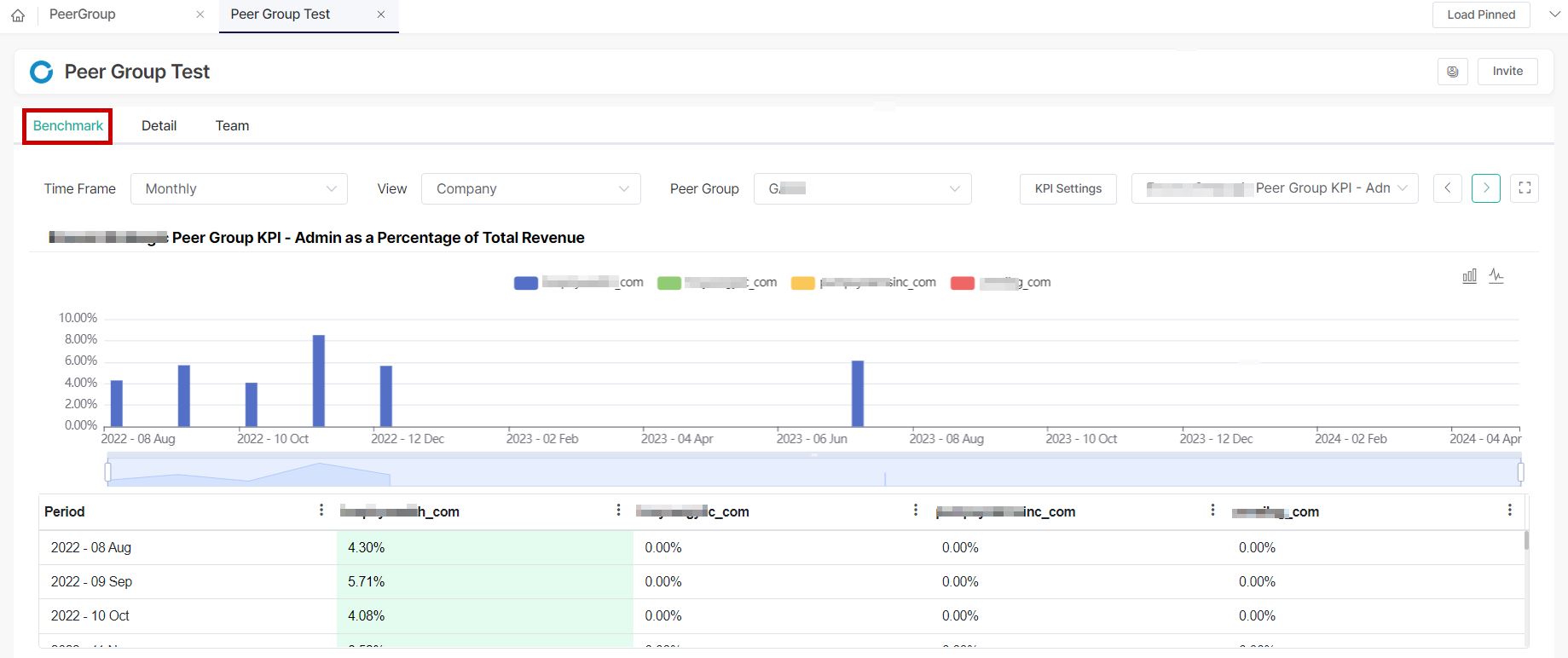Close the PeerGroup tab

[200, 14]
